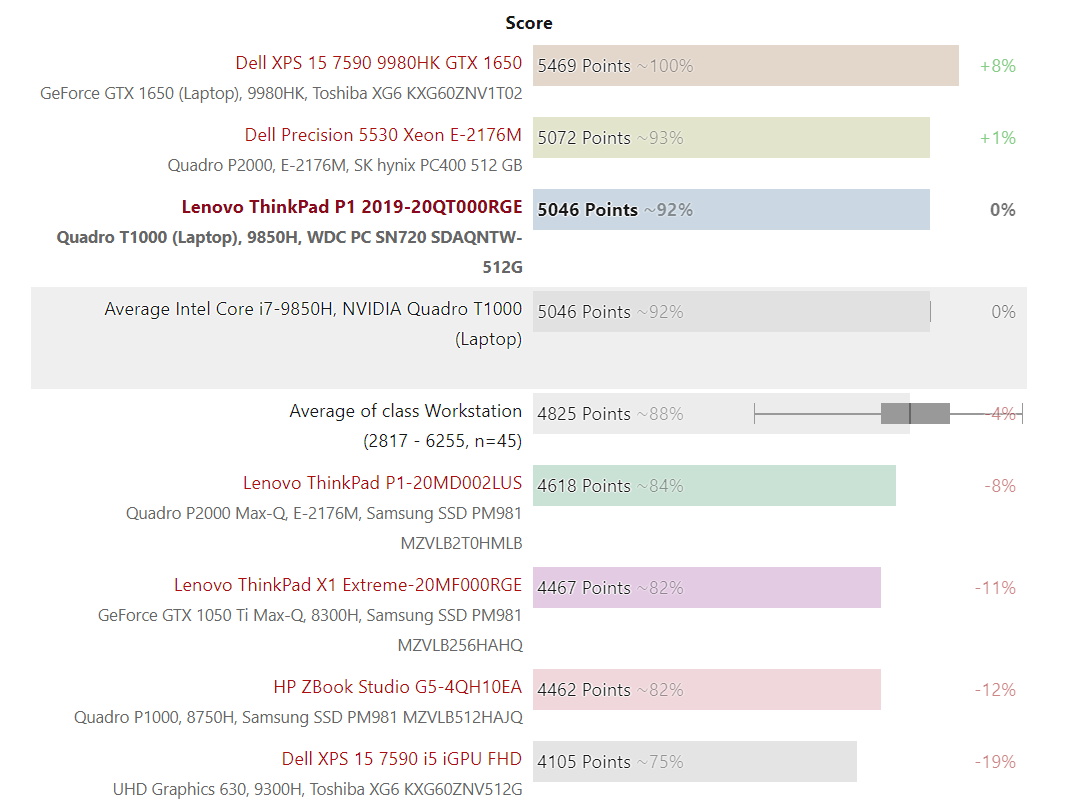Click the gray "0%" in the Average Intel Core row

tap(1004, 312)
